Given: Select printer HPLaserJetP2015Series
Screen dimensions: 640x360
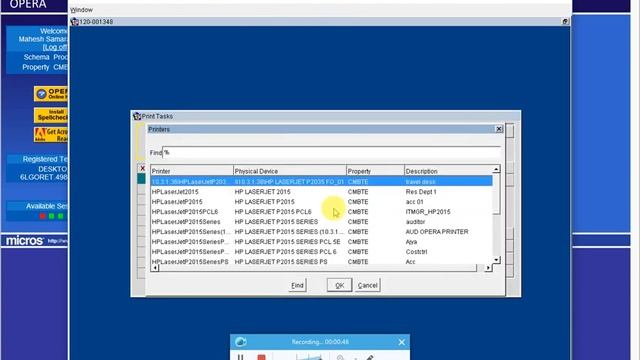Looking at the screenshot, I should point(186,222).
